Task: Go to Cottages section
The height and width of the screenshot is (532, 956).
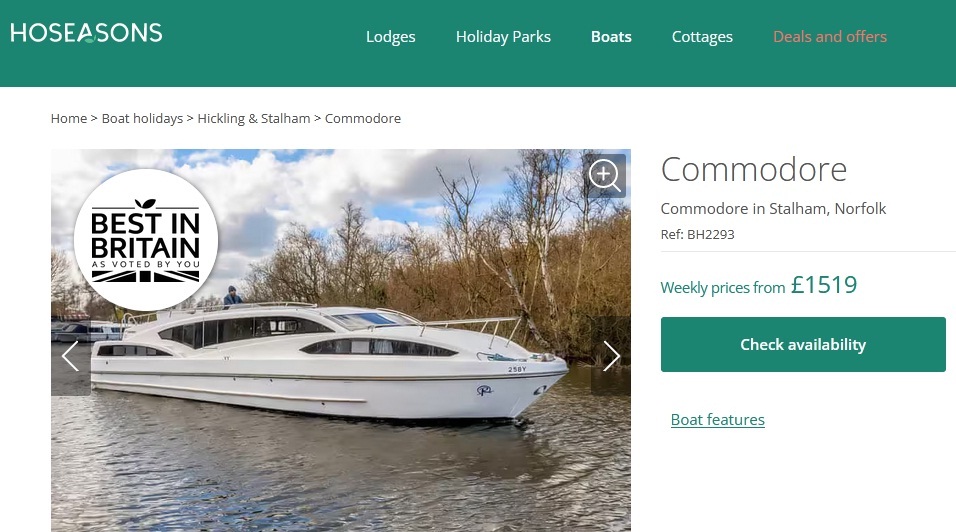Action: tap(702, 37)
